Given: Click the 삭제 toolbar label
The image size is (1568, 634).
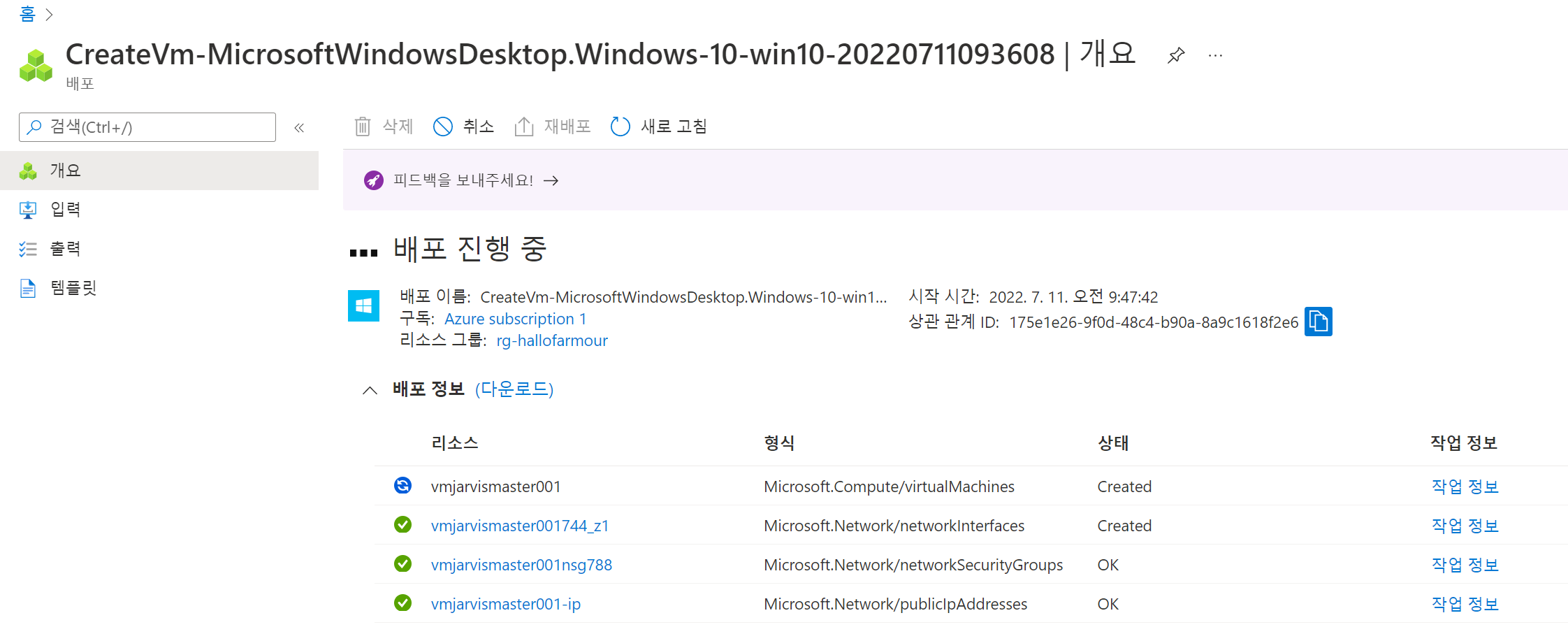Looking at the screenshot, I should click(x=398, y=127).
